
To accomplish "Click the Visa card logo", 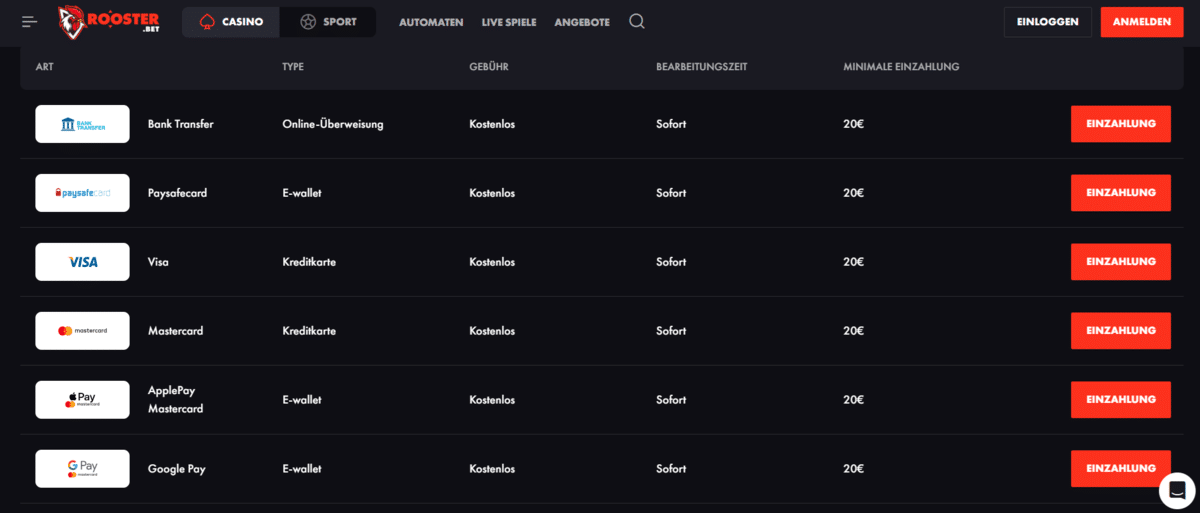I will click(x=82, y=262).
